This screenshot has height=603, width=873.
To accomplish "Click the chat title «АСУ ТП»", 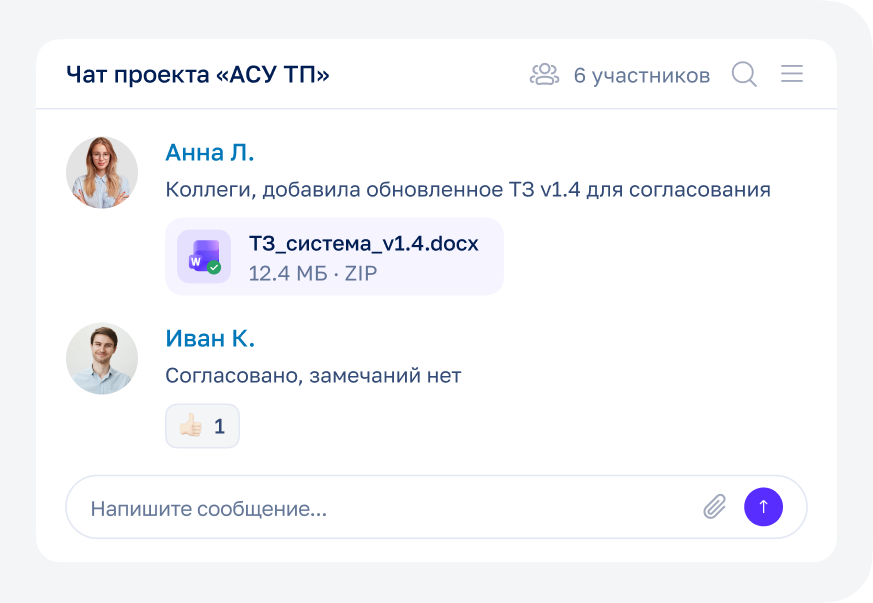I will coord(198,75).
